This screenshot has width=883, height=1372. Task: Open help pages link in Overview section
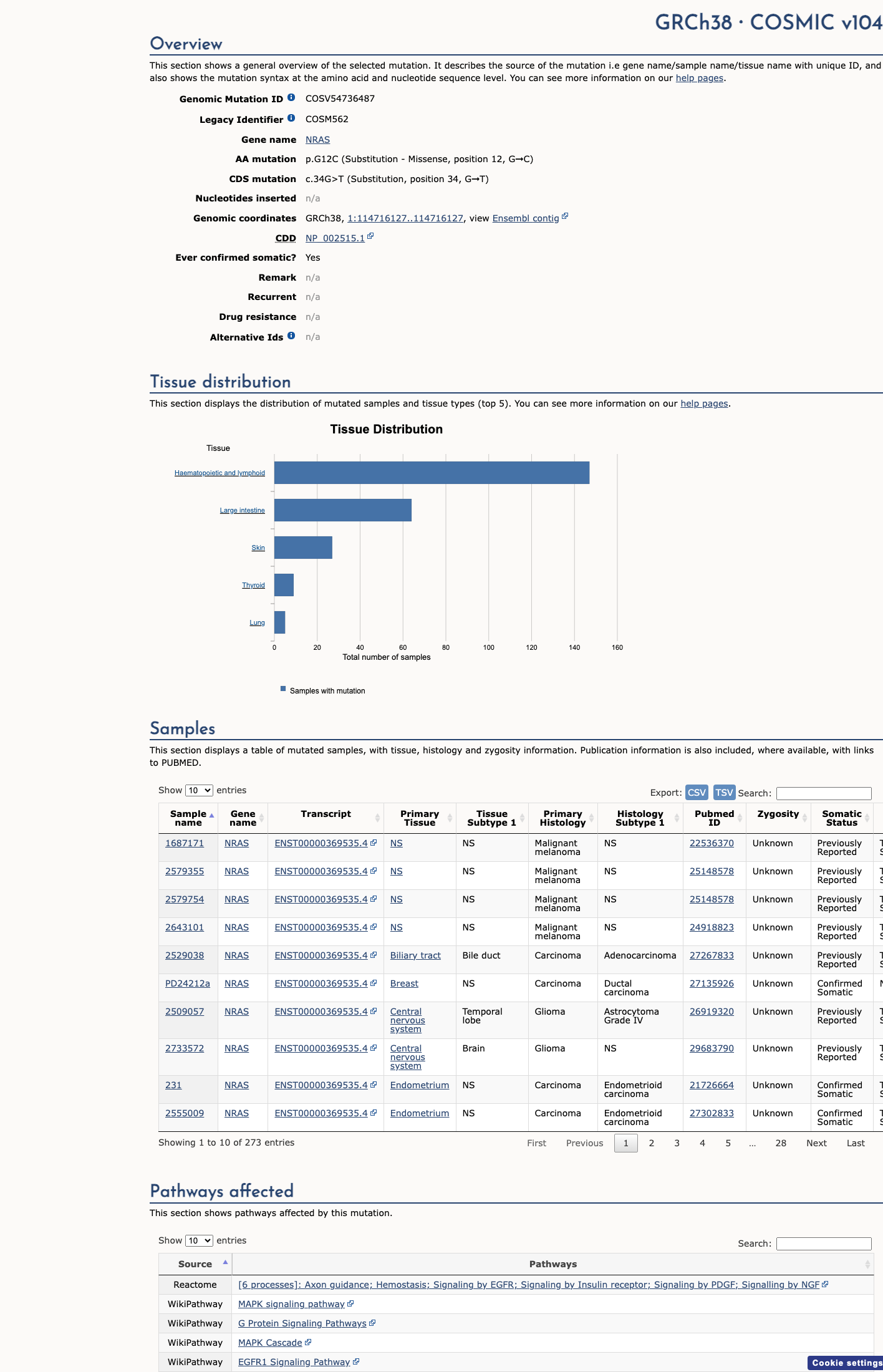[x=700, y=78]
